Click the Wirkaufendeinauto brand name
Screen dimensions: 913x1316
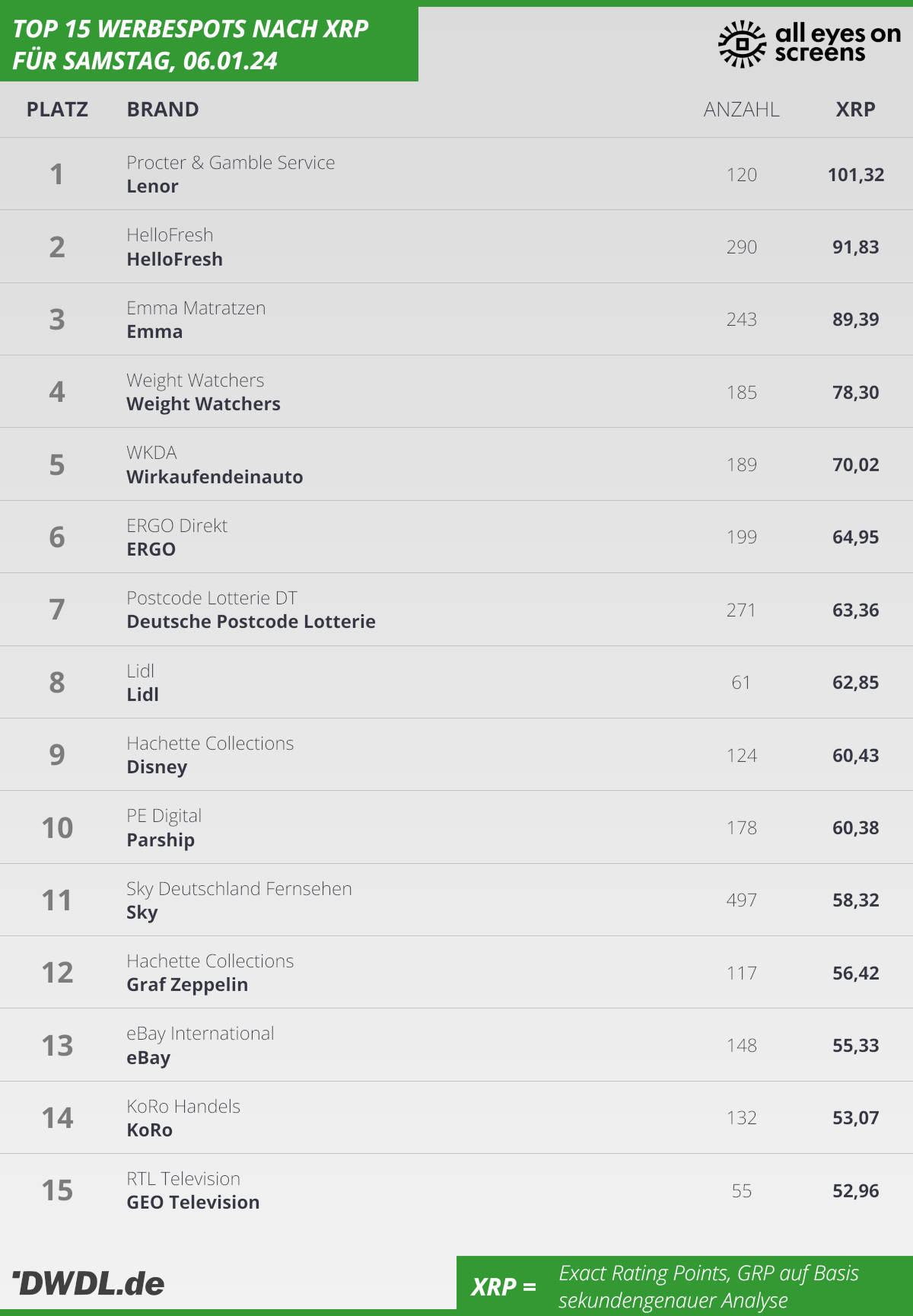[215, 477]
